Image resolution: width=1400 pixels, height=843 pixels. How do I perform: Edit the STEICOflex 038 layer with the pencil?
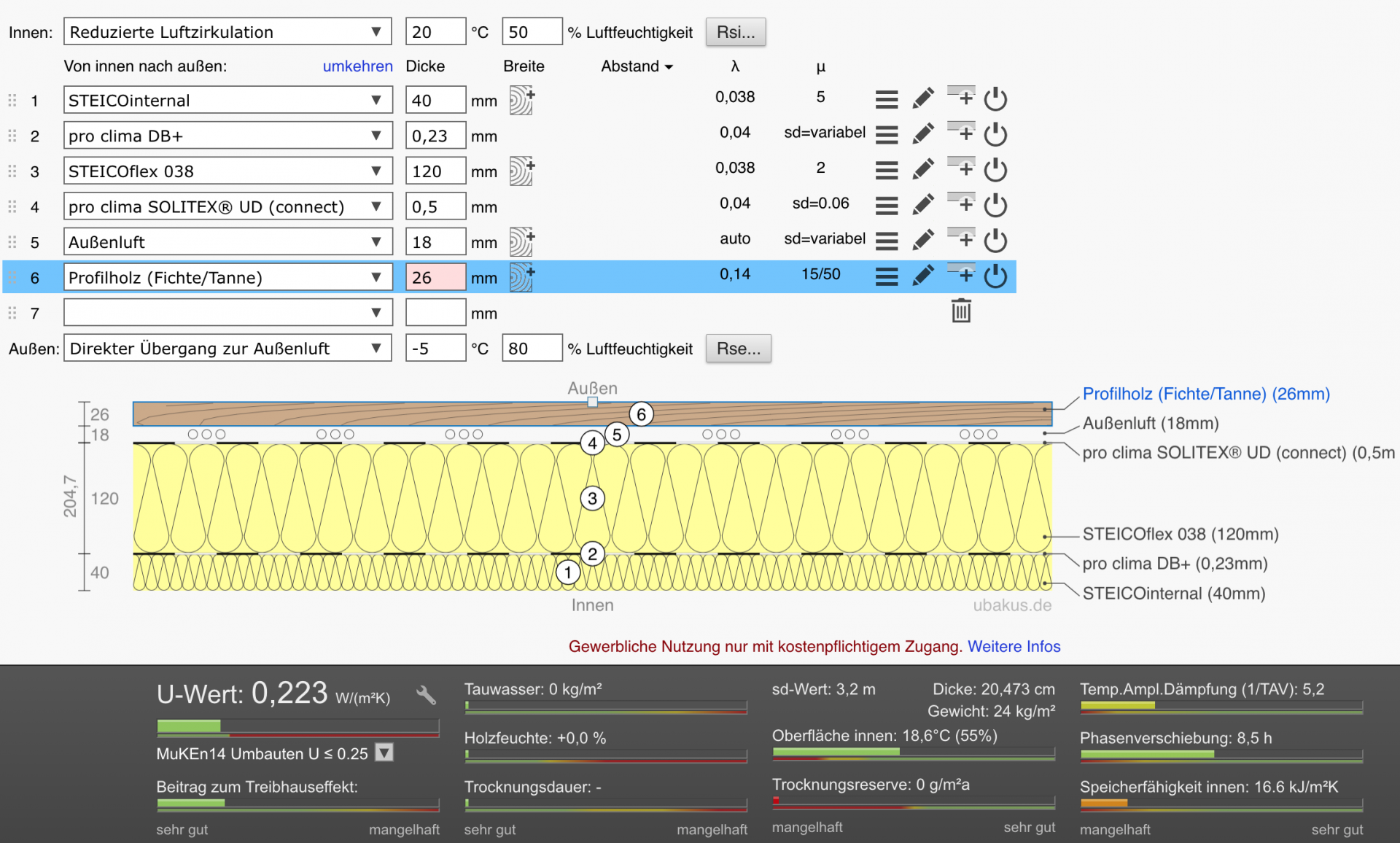[x=923, y=169]
